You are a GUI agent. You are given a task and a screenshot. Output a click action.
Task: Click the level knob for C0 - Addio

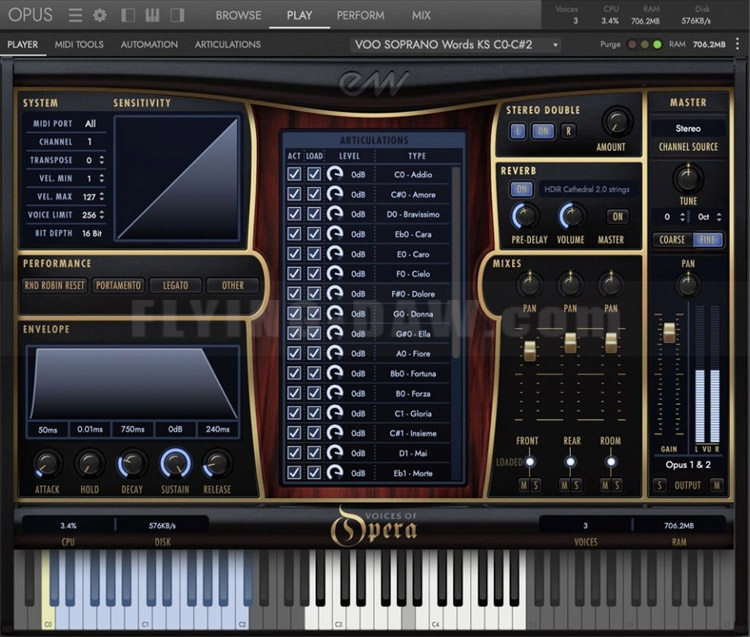335,175
